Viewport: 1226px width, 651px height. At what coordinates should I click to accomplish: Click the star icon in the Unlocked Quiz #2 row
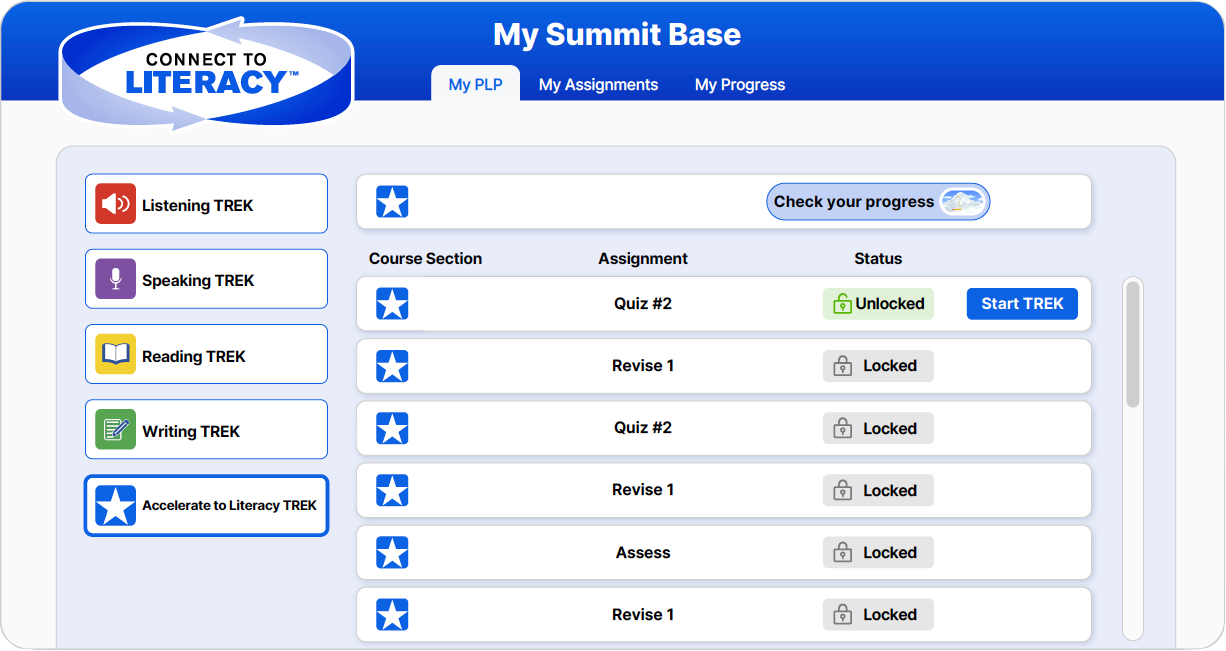(x=392, y=304)
